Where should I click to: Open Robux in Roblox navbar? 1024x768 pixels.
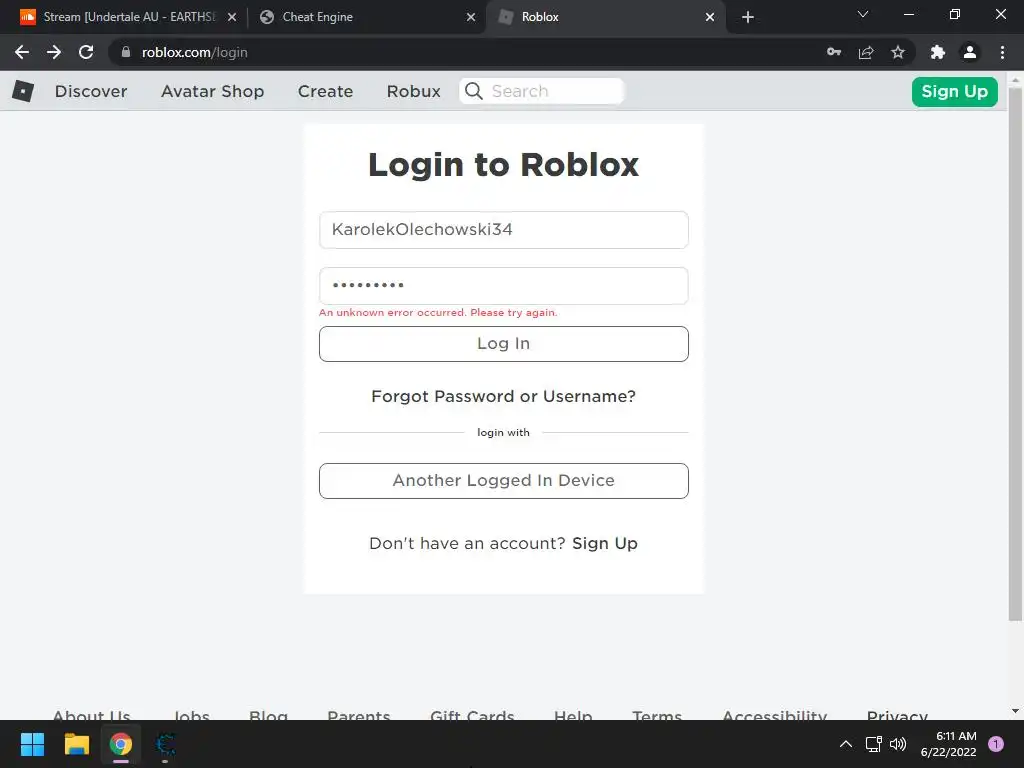(413, 91)
